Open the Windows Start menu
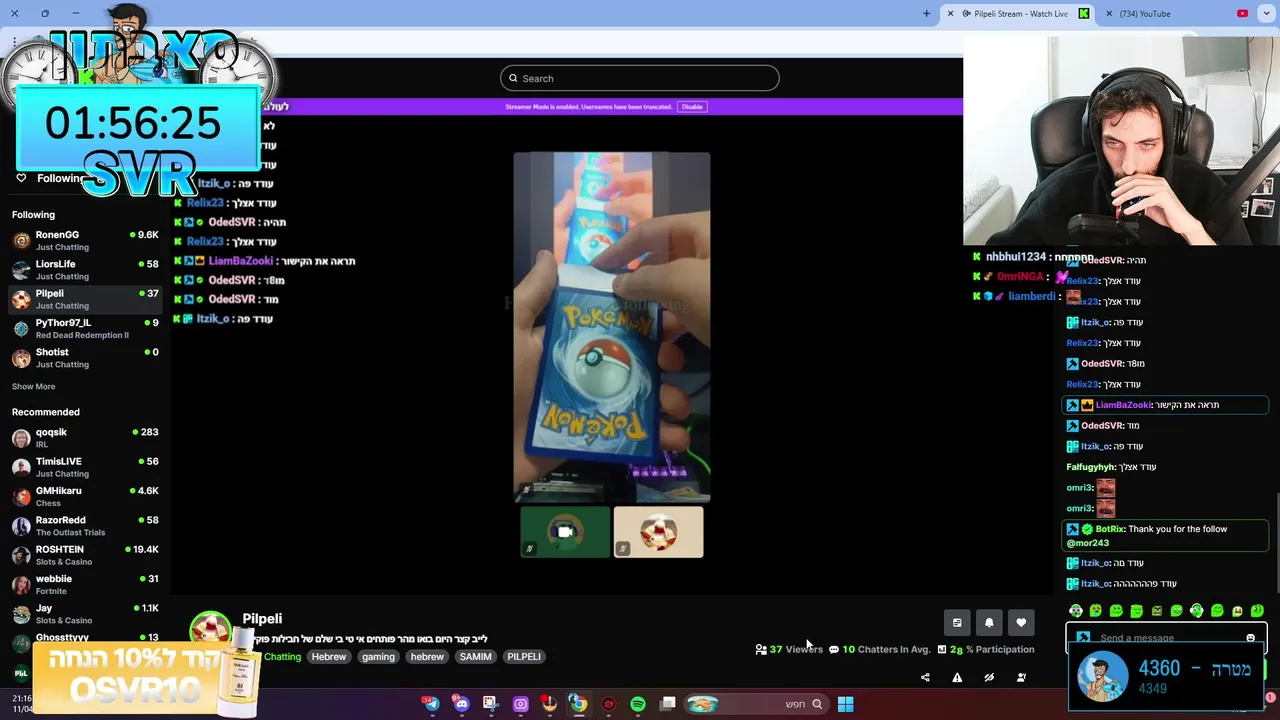 coord(845,704)
